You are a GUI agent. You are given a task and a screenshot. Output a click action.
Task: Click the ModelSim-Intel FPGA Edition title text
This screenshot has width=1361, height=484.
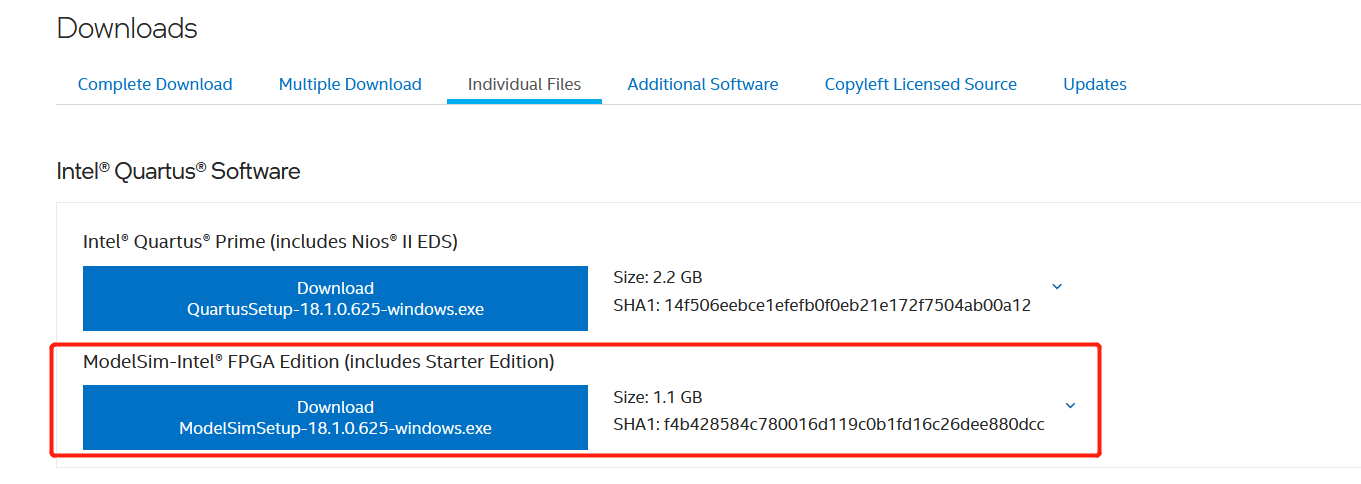[x=318, y=362]
